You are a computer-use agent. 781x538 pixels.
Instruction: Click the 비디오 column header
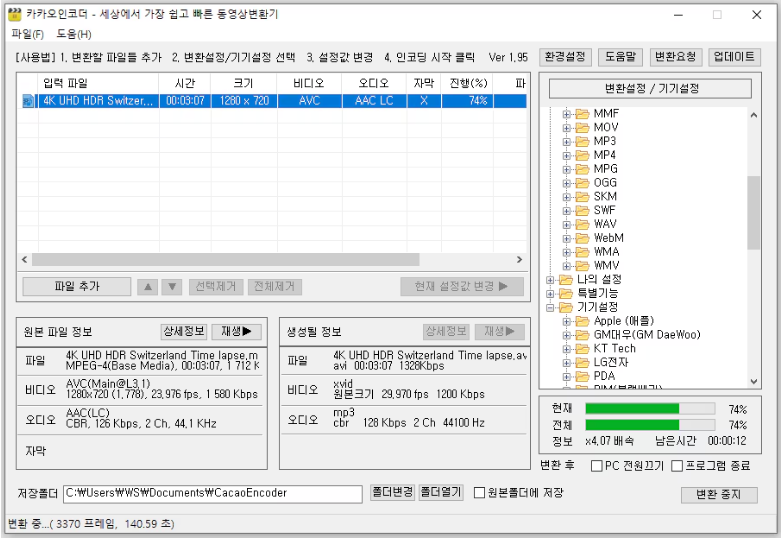[x=309, y=83]
